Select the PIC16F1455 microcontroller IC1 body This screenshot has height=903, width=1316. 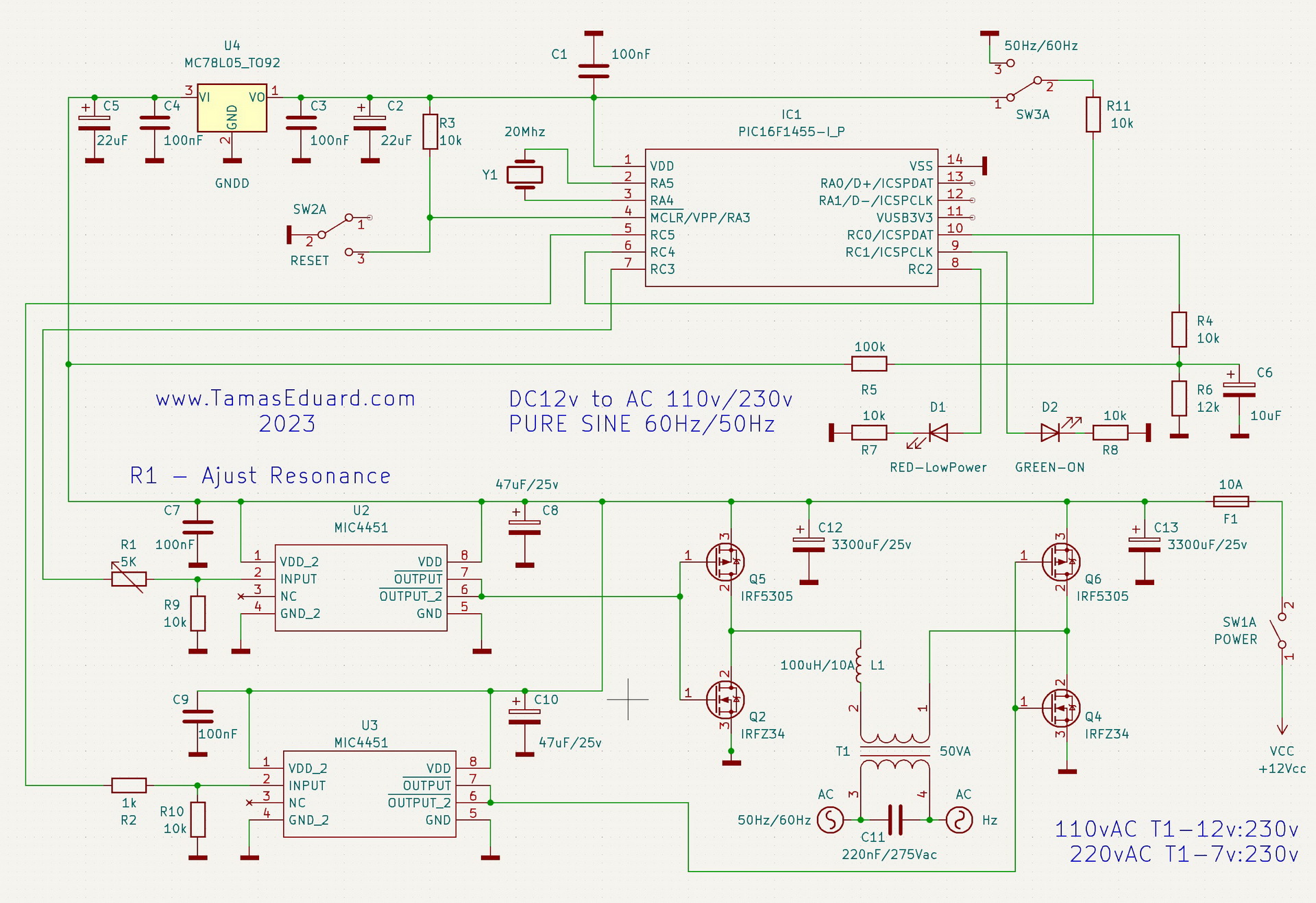[791, 217]
